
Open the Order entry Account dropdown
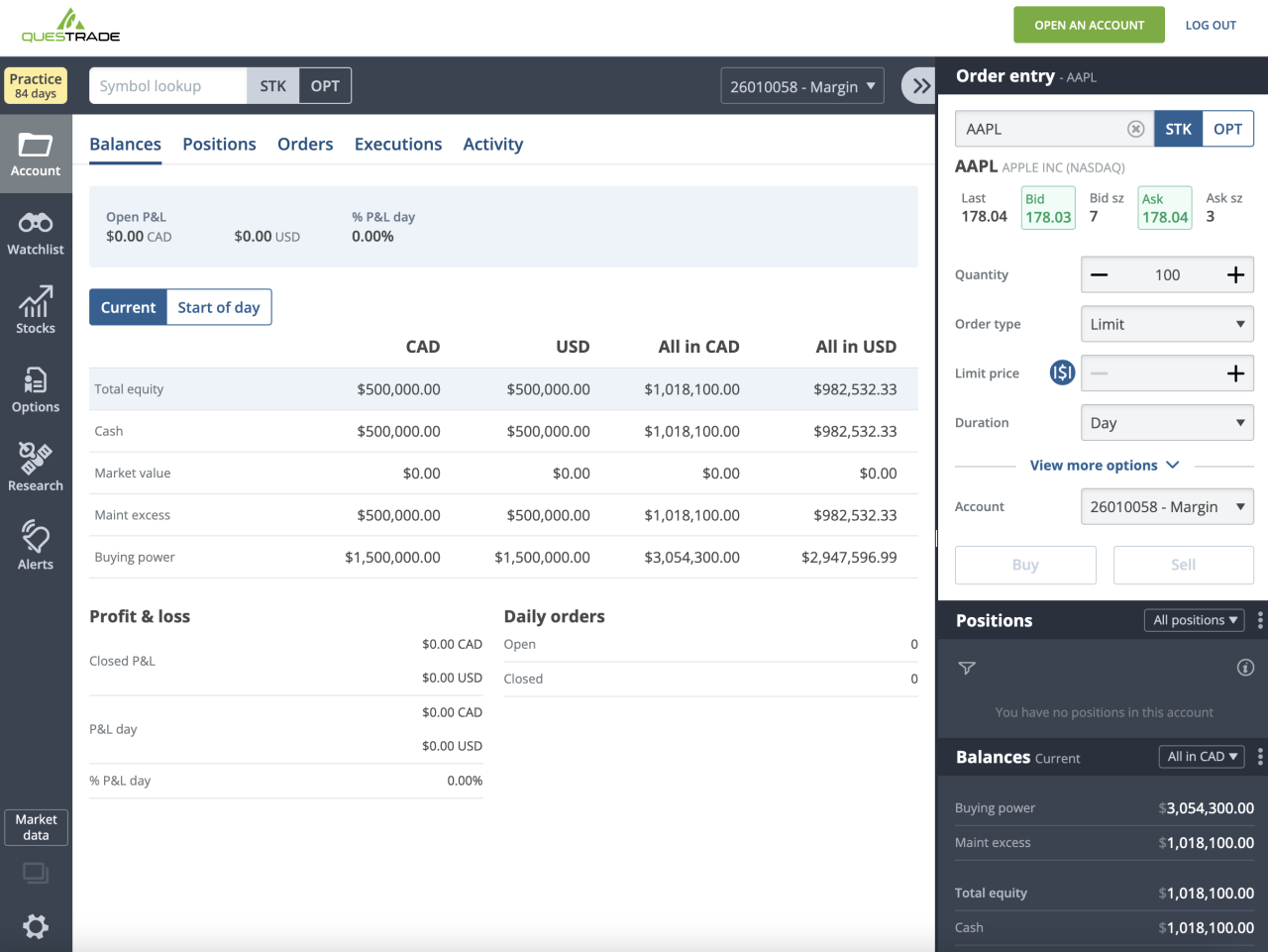1167,506
